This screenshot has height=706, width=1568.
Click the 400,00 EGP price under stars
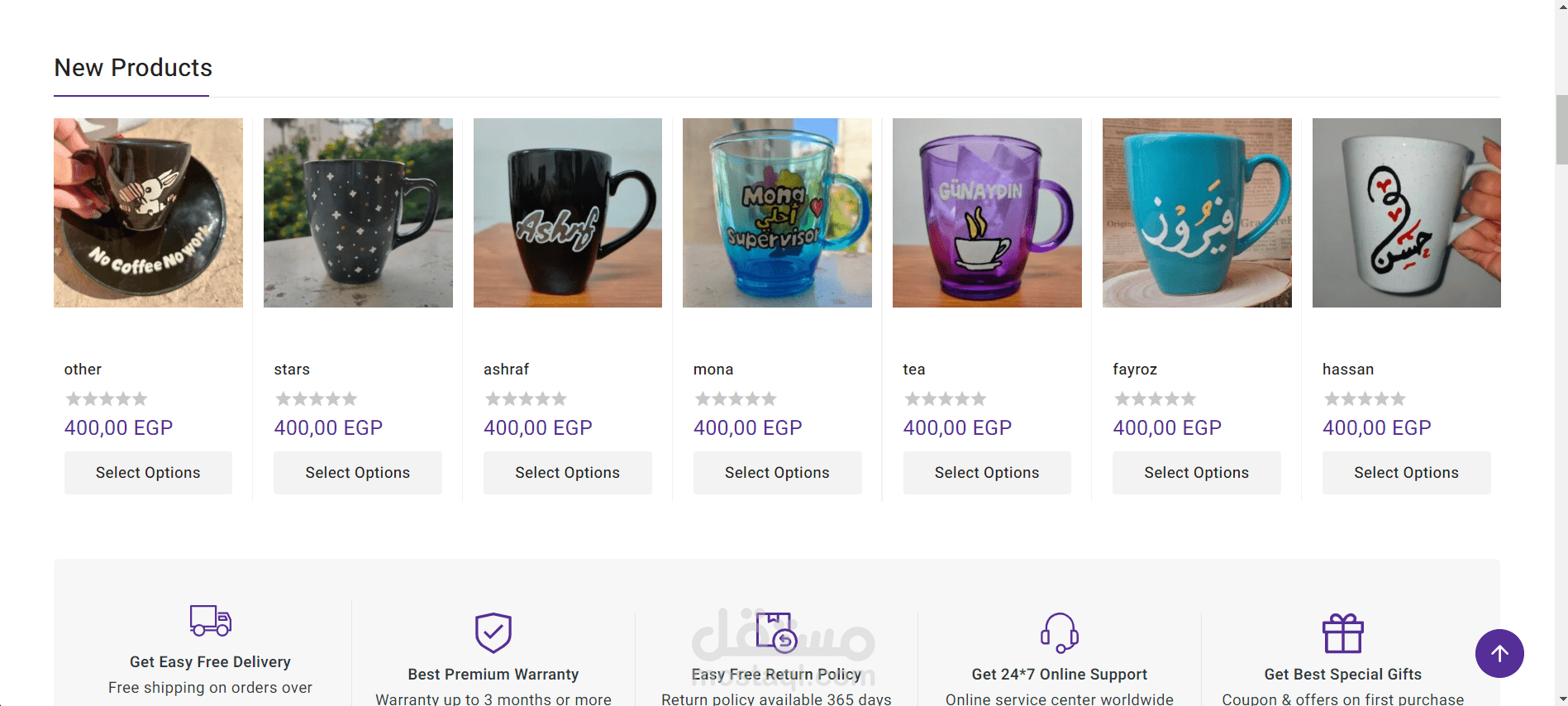pos(328,428)
